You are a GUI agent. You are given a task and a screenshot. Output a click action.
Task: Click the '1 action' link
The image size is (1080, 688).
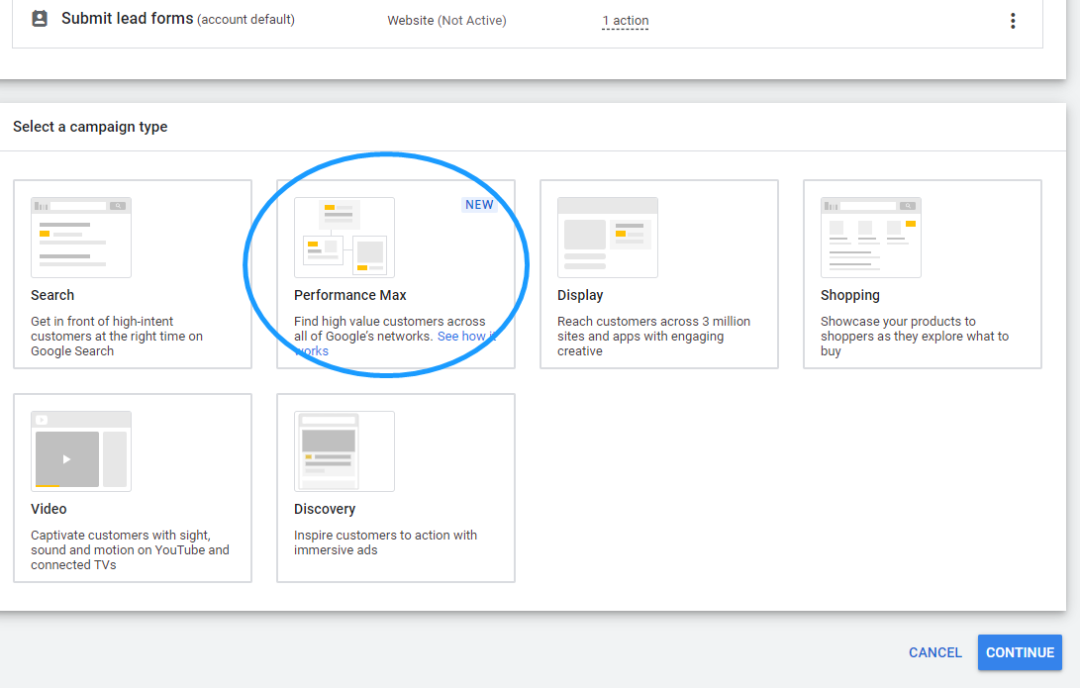(625, 21)
